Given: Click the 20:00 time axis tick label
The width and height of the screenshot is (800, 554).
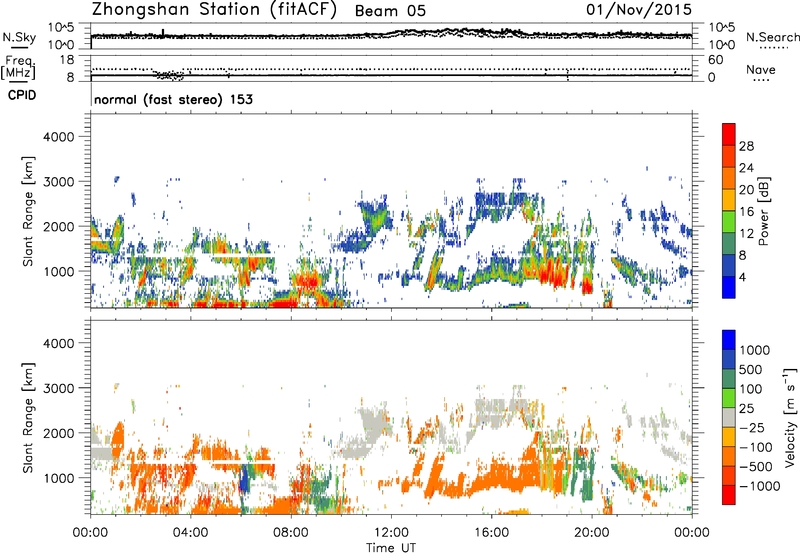Looking at the screenshot, I should pos(592,533).
